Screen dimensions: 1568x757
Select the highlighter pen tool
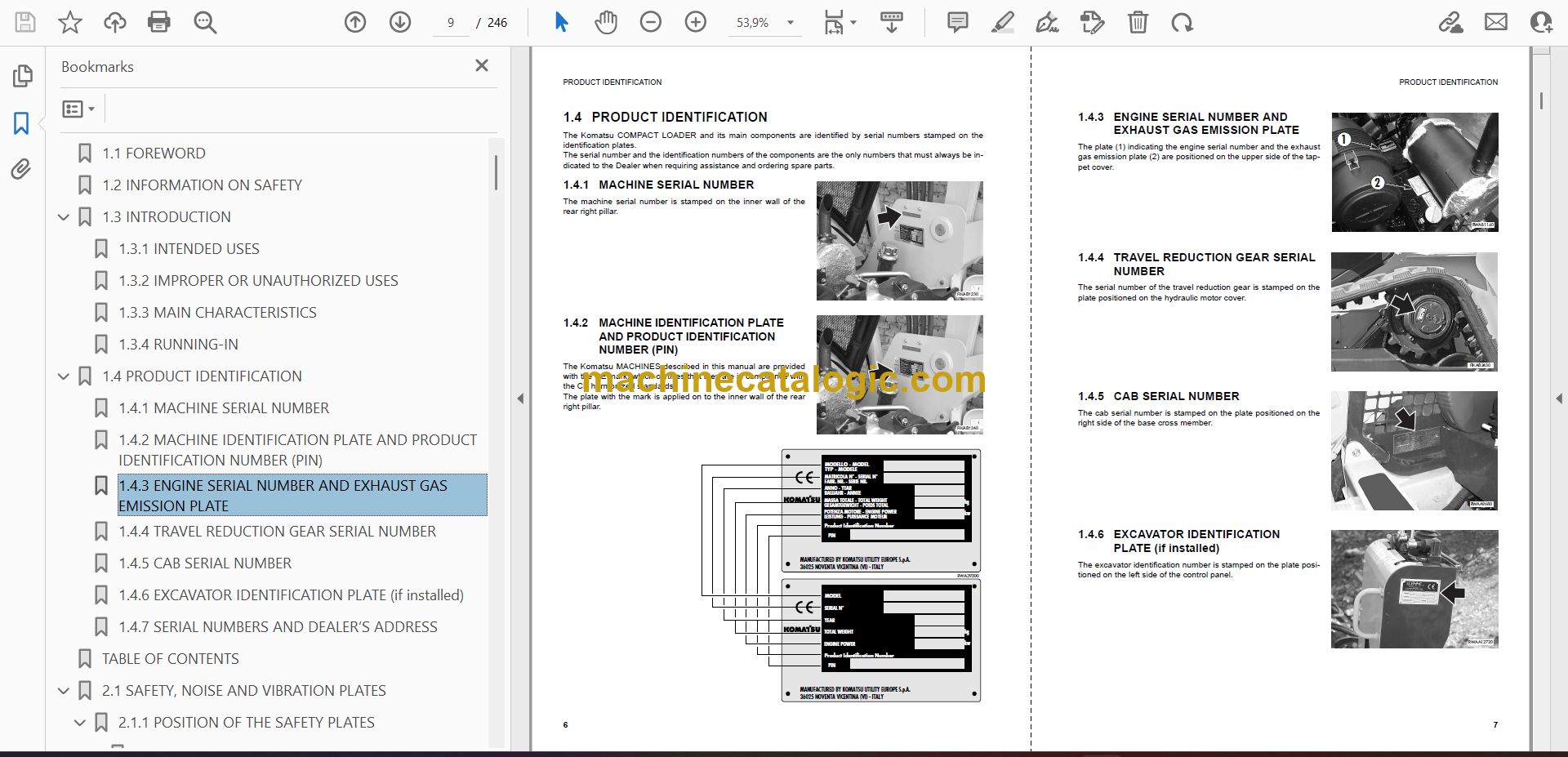pos(1003,22)
